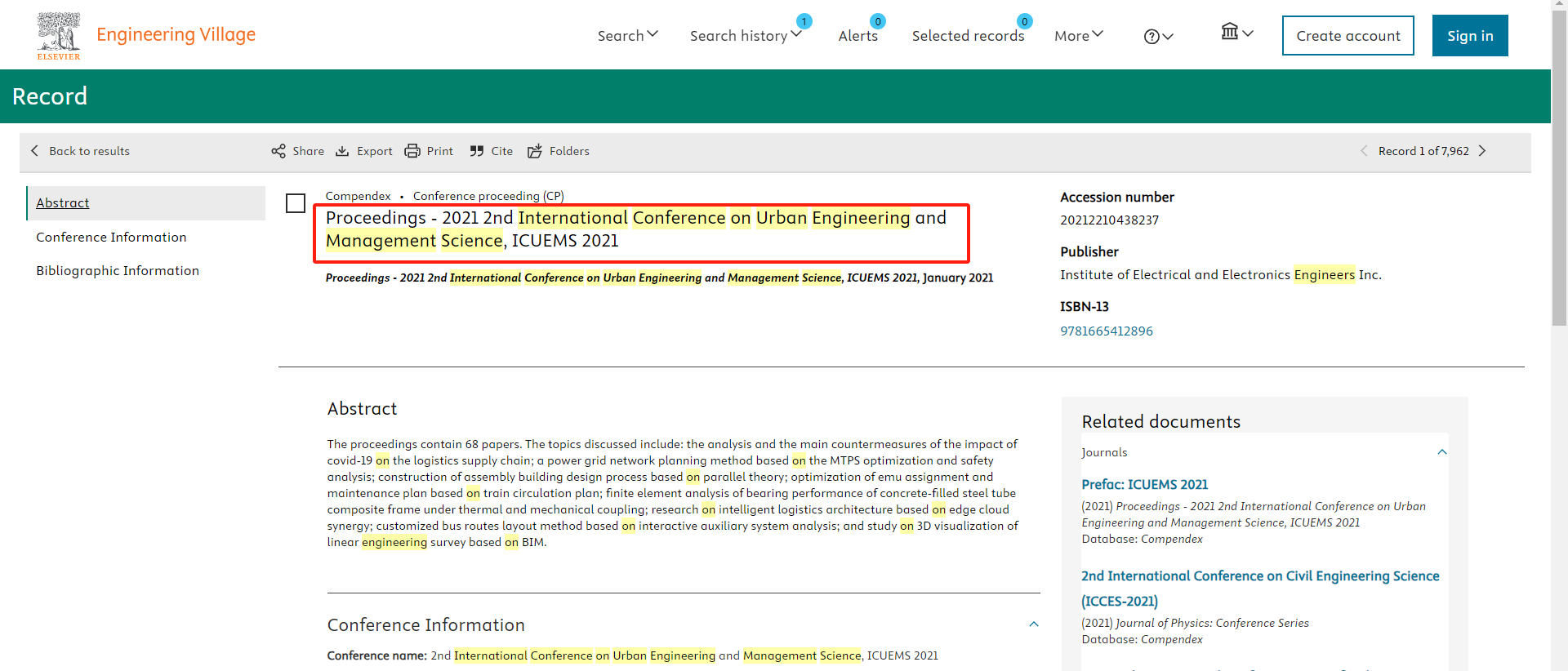Image resolution: width=1568 pixels, height=671 pixels.
Task: Click the Cite quotation icon
Action: (477, 151)
